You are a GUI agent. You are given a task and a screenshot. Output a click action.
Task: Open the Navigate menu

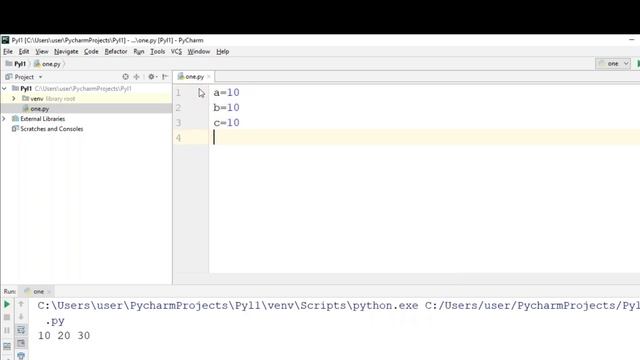tap(66, 51)
